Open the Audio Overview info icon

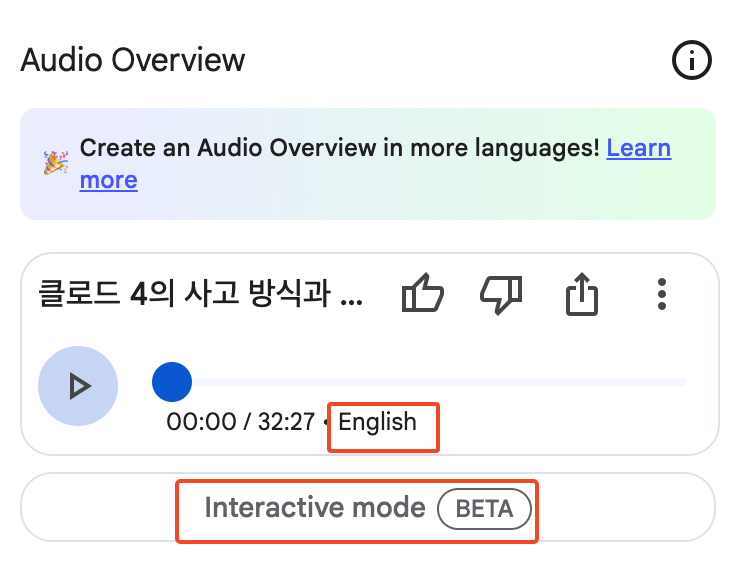[691, 60]
